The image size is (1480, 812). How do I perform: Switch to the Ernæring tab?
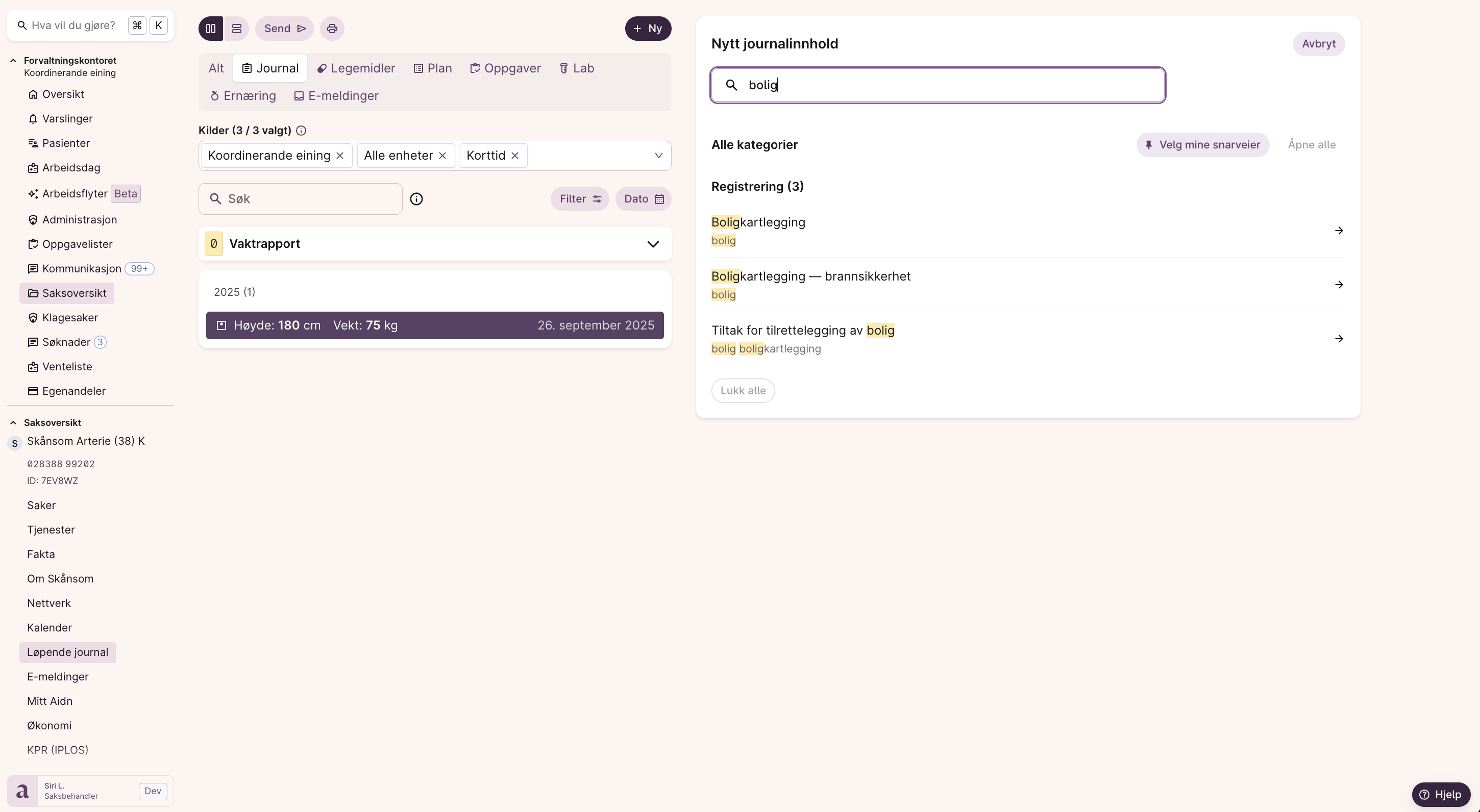(x=243, y=96)
